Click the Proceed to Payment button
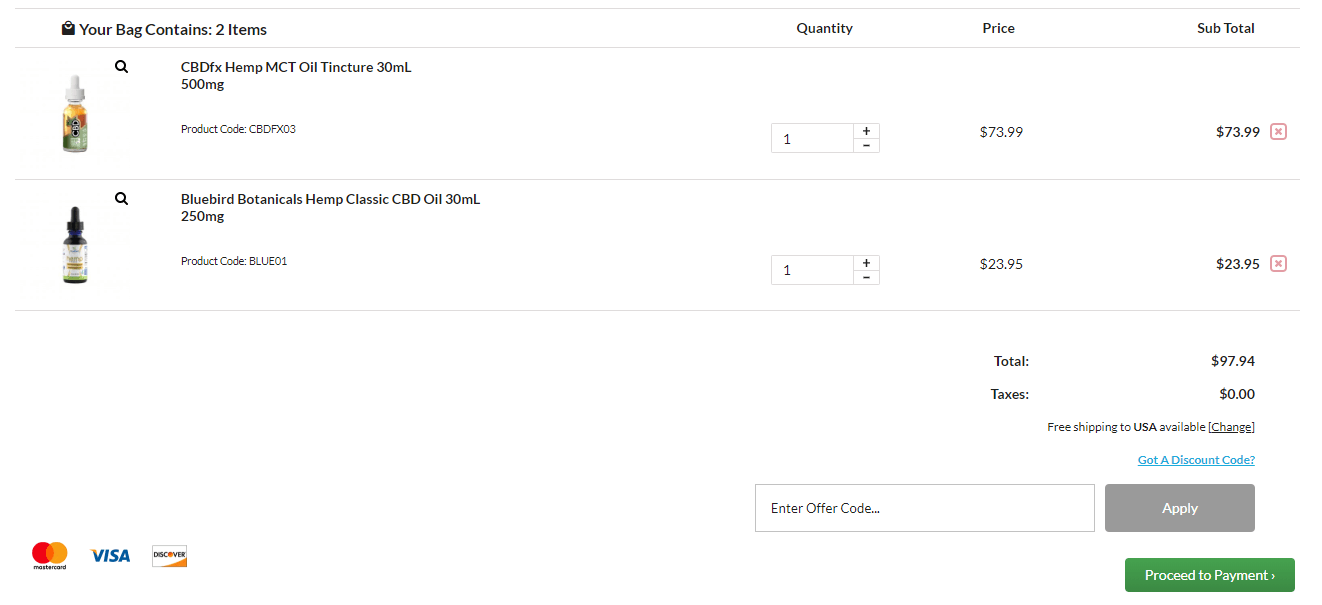Image resolution: width=1322 pixels, height=605 pixels. [x=1210, y=575]
